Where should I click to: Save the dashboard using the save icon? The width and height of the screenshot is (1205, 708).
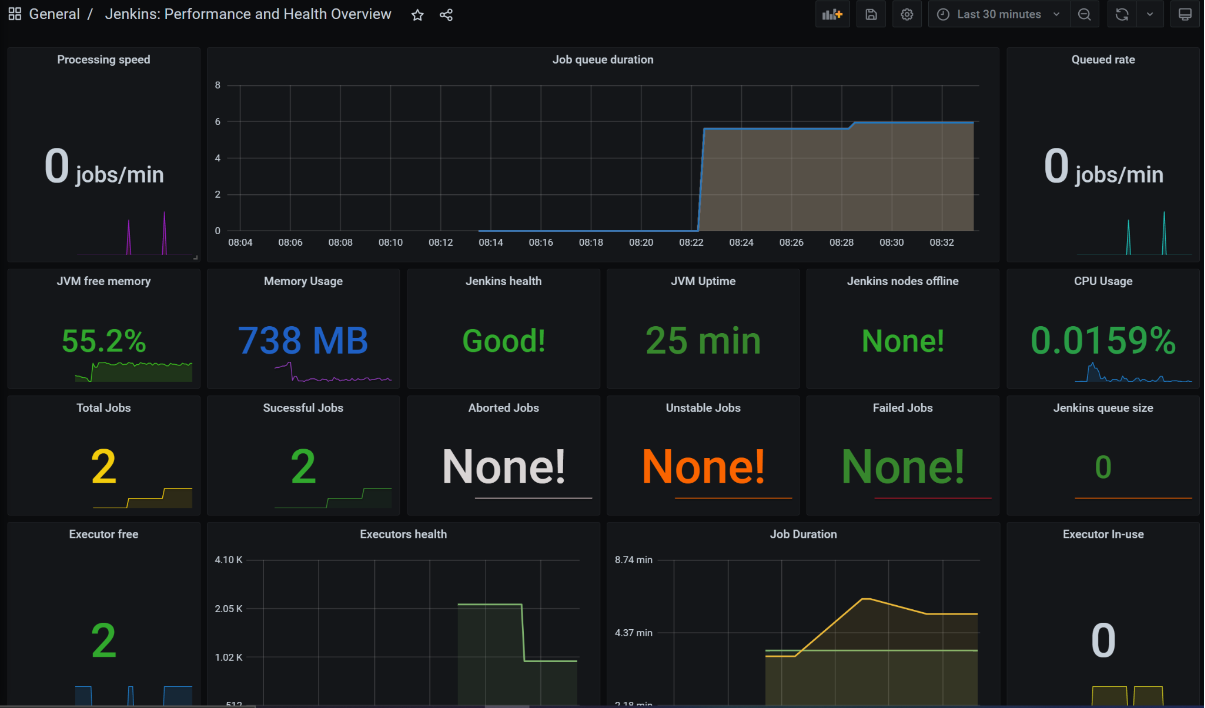coord(870,14)
